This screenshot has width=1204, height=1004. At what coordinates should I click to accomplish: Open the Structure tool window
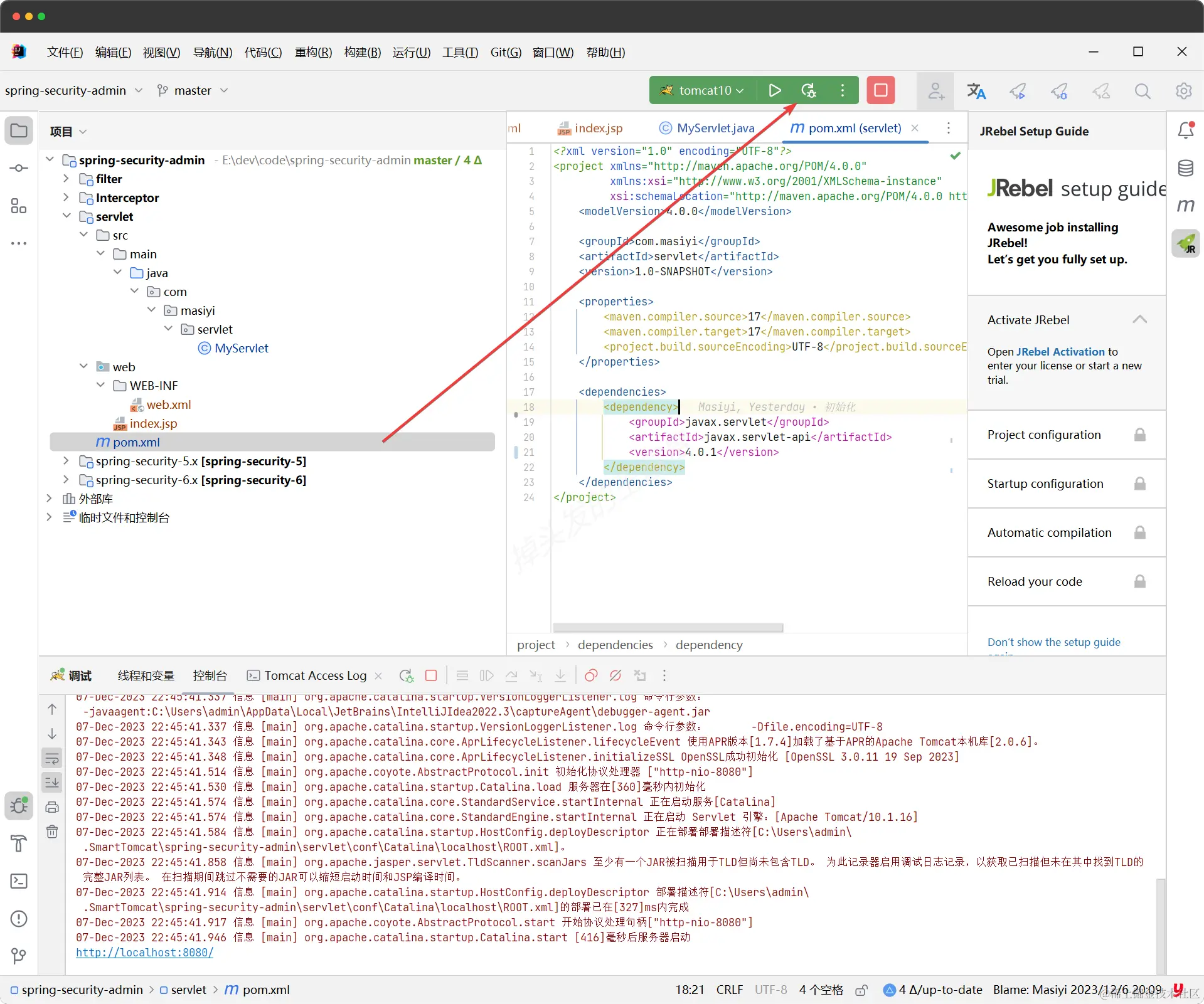tap(19, 206)
